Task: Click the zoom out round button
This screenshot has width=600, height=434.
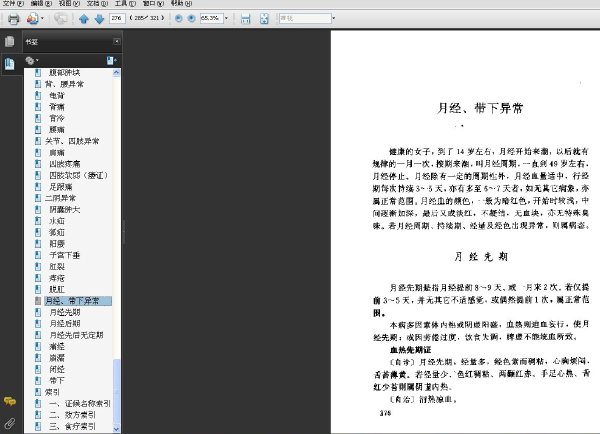Action: pos(178,18)
